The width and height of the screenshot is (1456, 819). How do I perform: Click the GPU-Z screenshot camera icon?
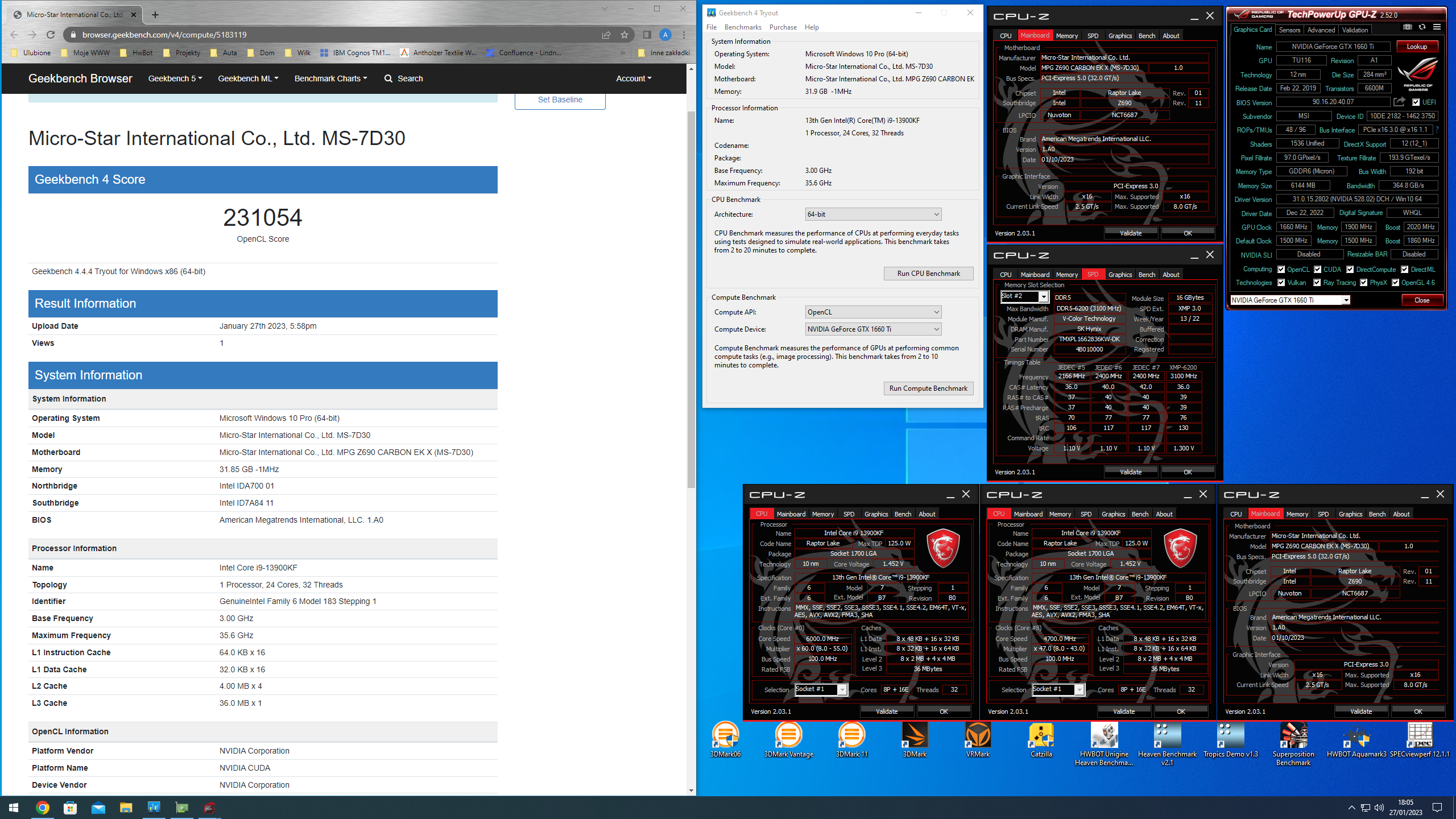pos(1407,27)
